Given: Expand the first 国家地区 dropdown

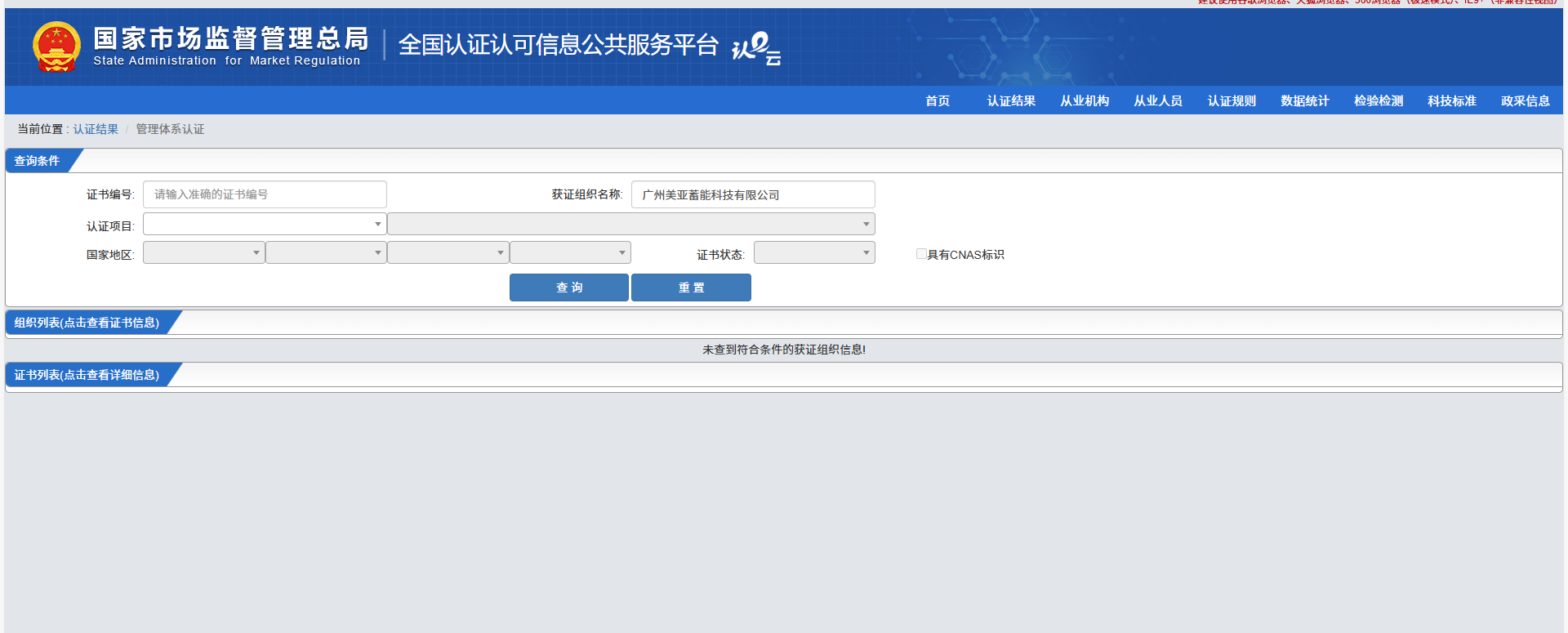Looking at the screenshot, I should pos(204,252).
